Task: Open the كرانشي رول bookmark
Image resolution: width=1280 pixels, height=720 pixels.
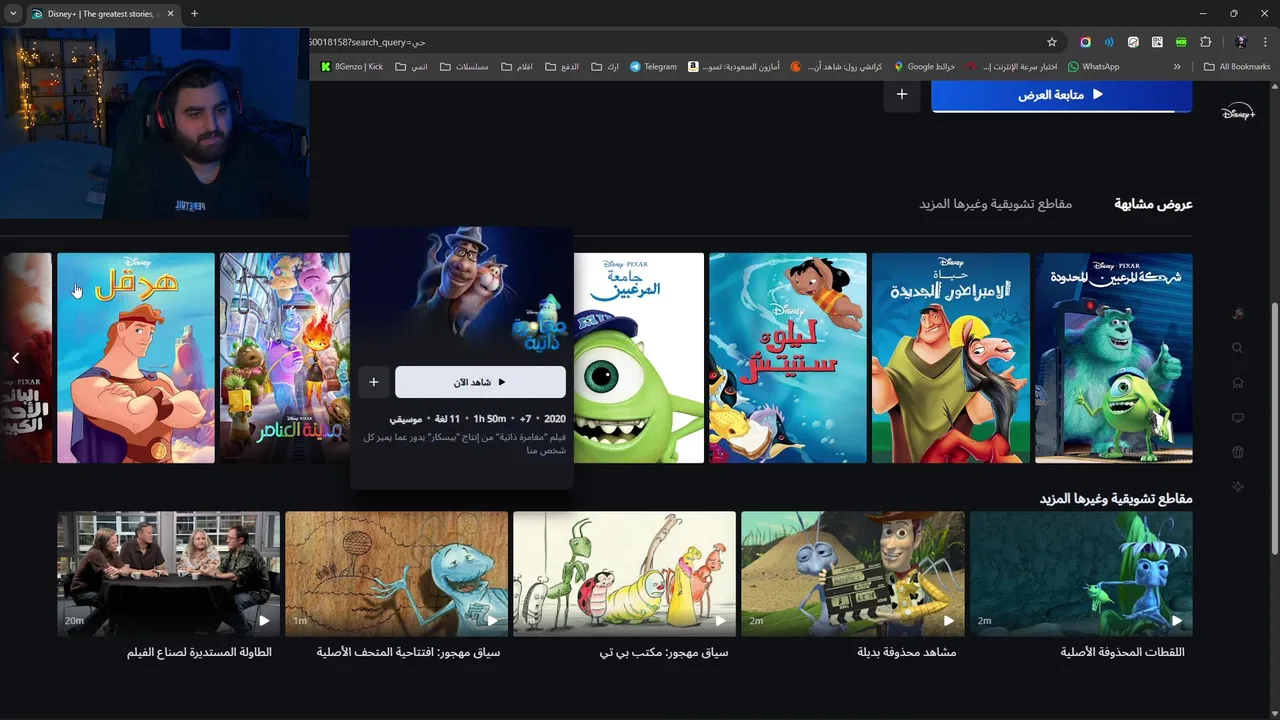Action: (x=836, y=67)
